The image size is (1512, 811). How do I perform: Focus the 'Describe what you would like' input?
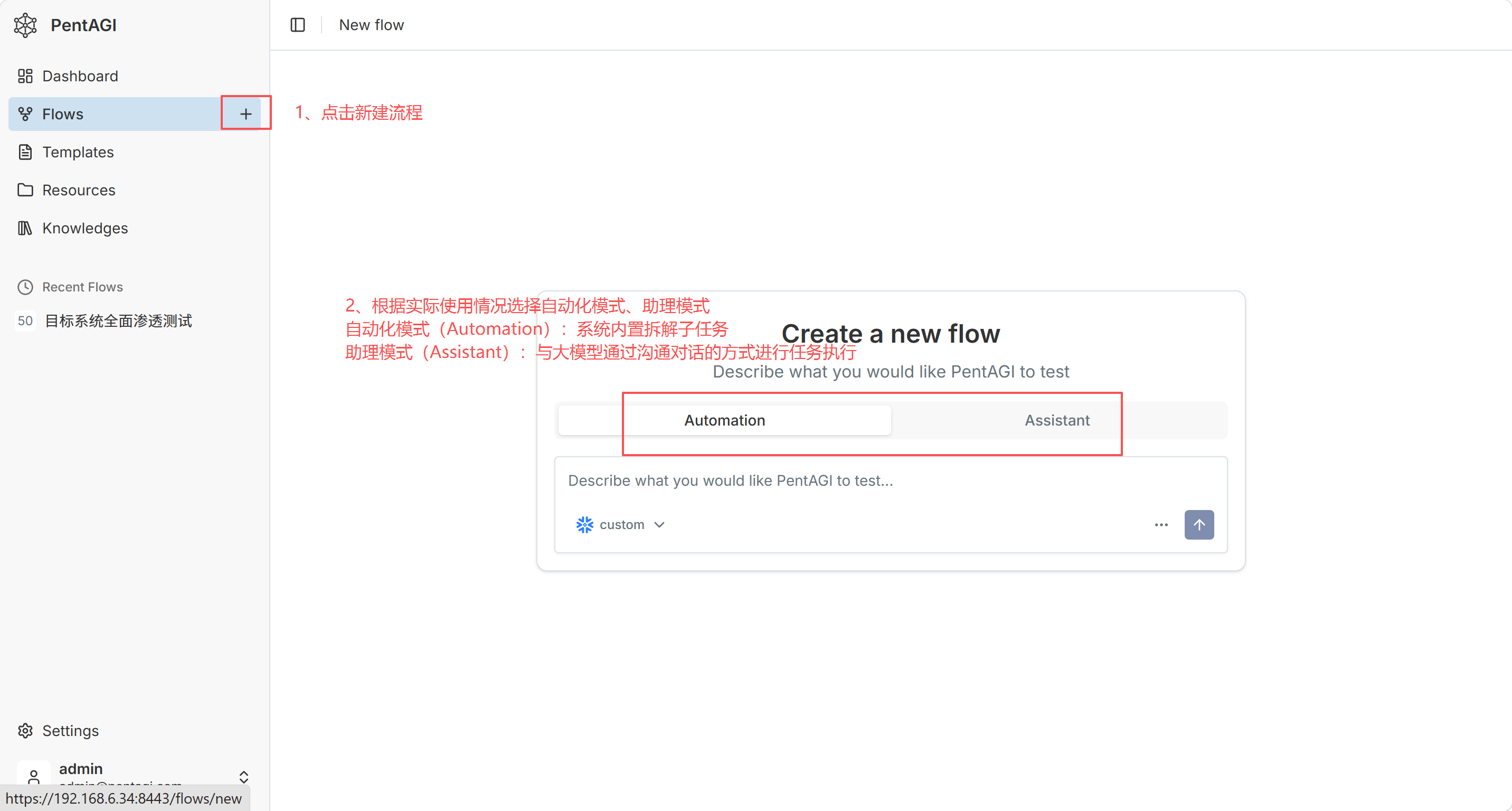[x=891, y=480]
